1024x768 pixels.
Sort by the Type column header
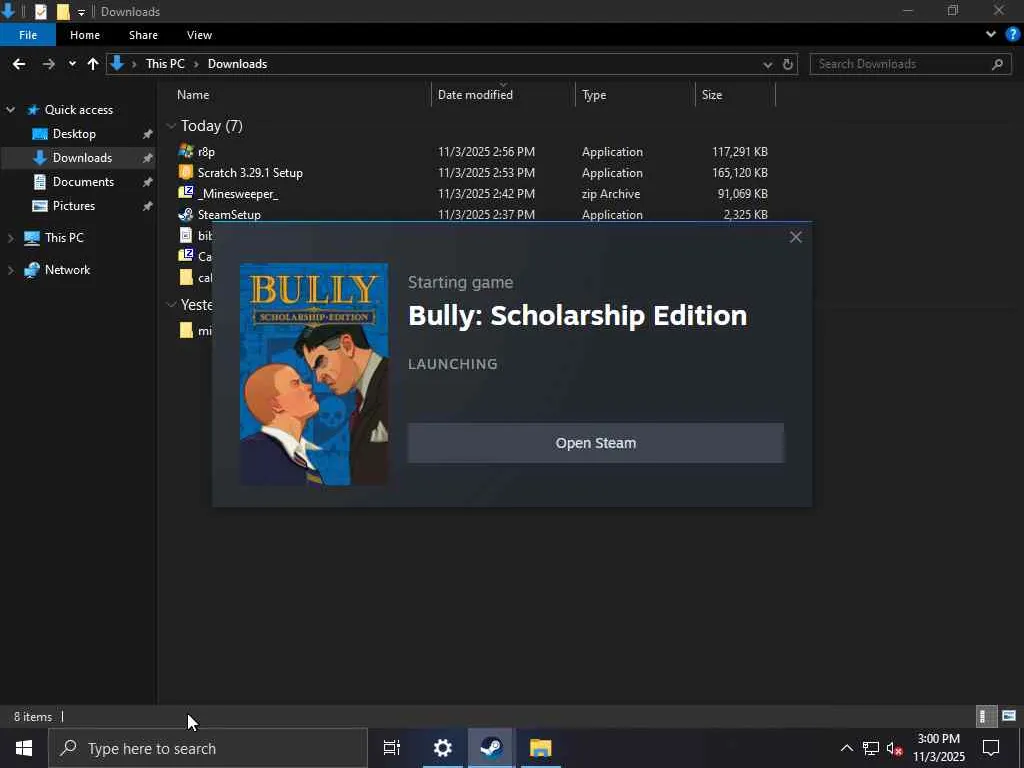pos(594,95)
